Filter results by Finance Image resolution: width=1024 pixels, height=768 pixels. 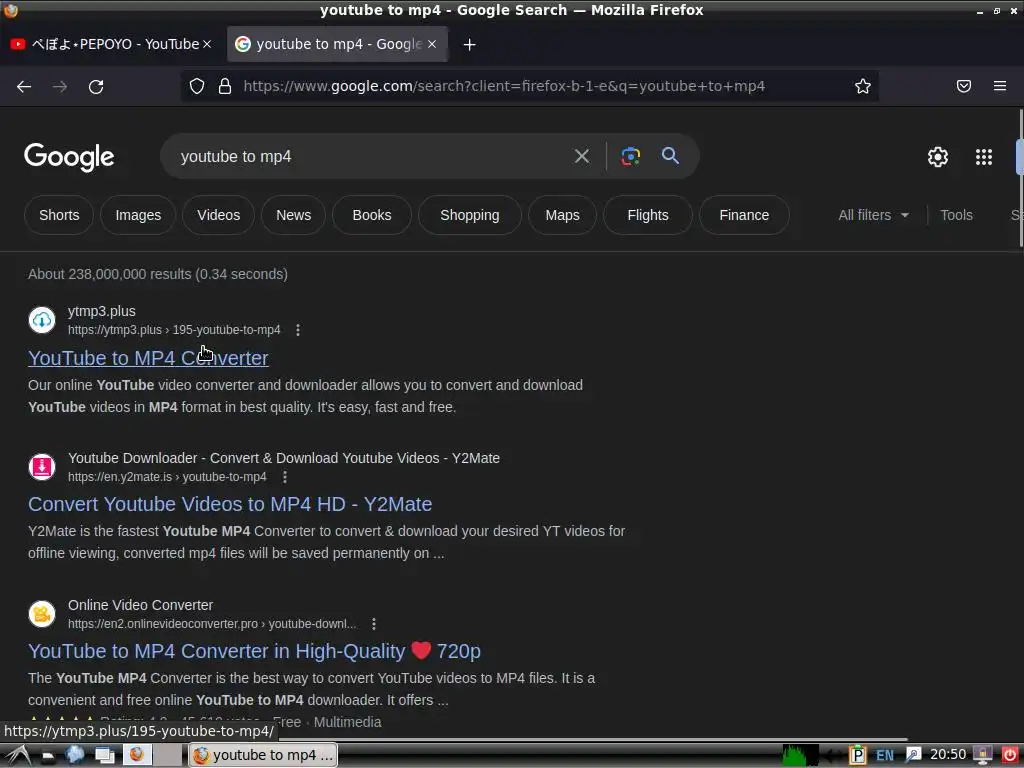(744, 215)
